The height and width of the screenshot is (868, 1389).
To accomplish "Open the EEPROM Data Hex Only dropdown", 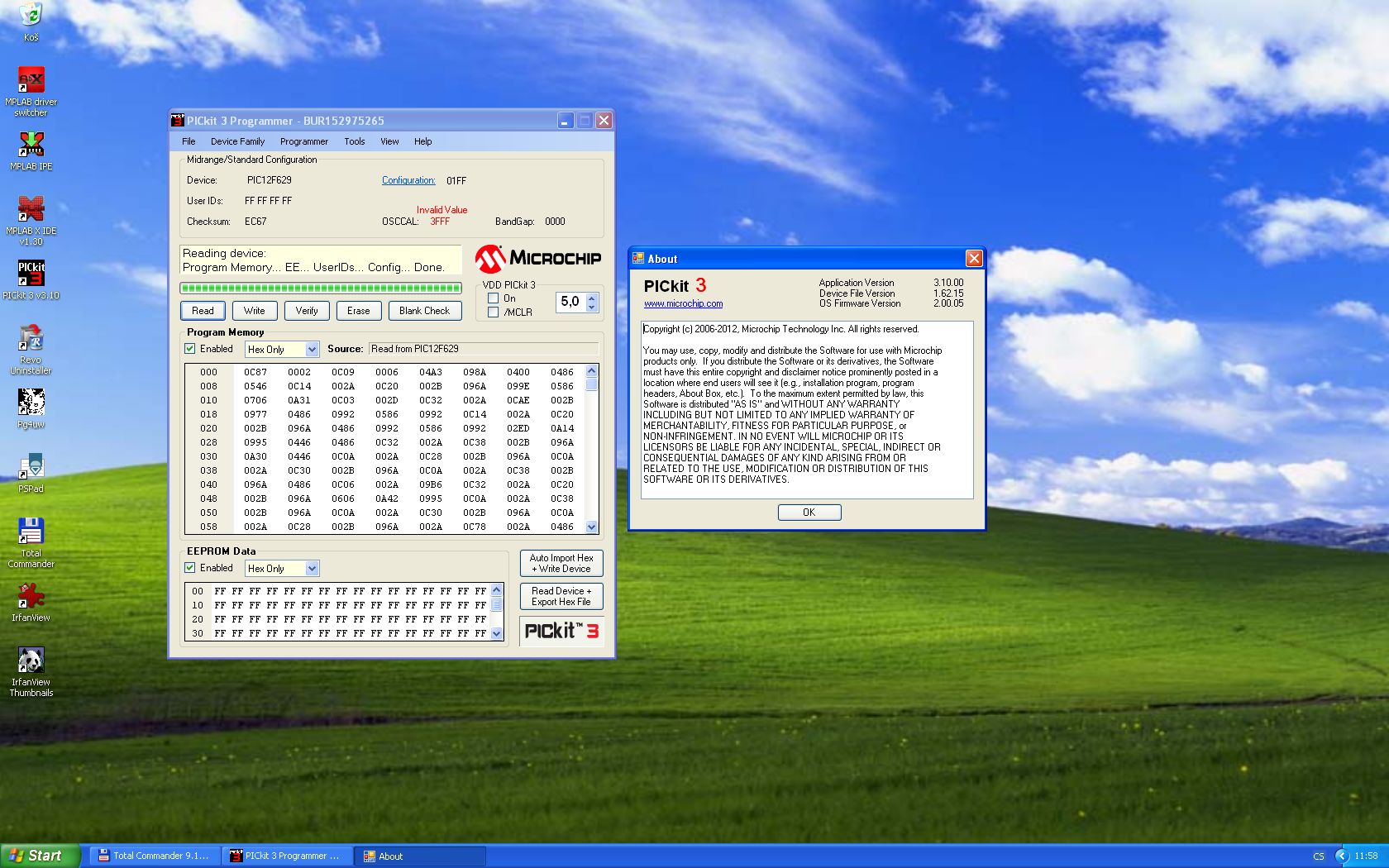I will (312, 569).
